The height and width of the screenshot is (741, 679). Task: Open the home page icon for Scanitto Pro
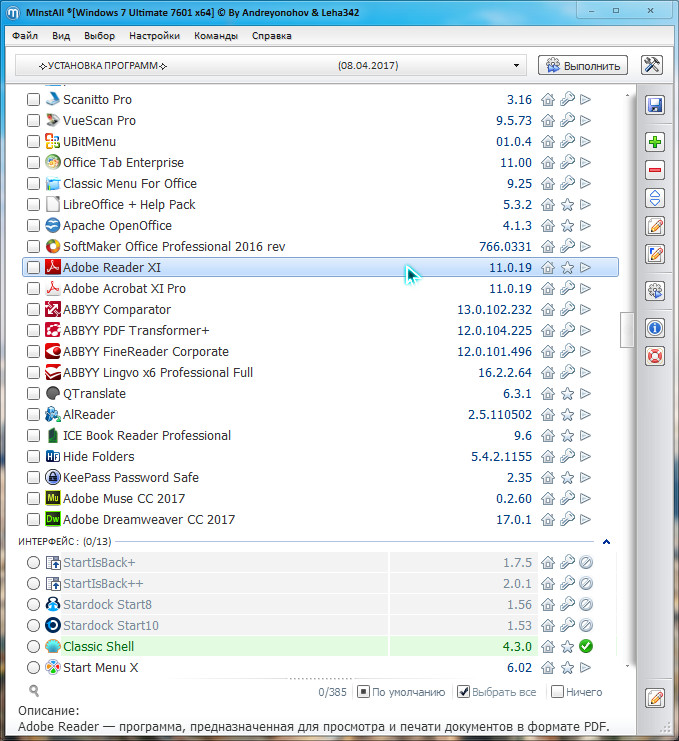click(548, 100)
